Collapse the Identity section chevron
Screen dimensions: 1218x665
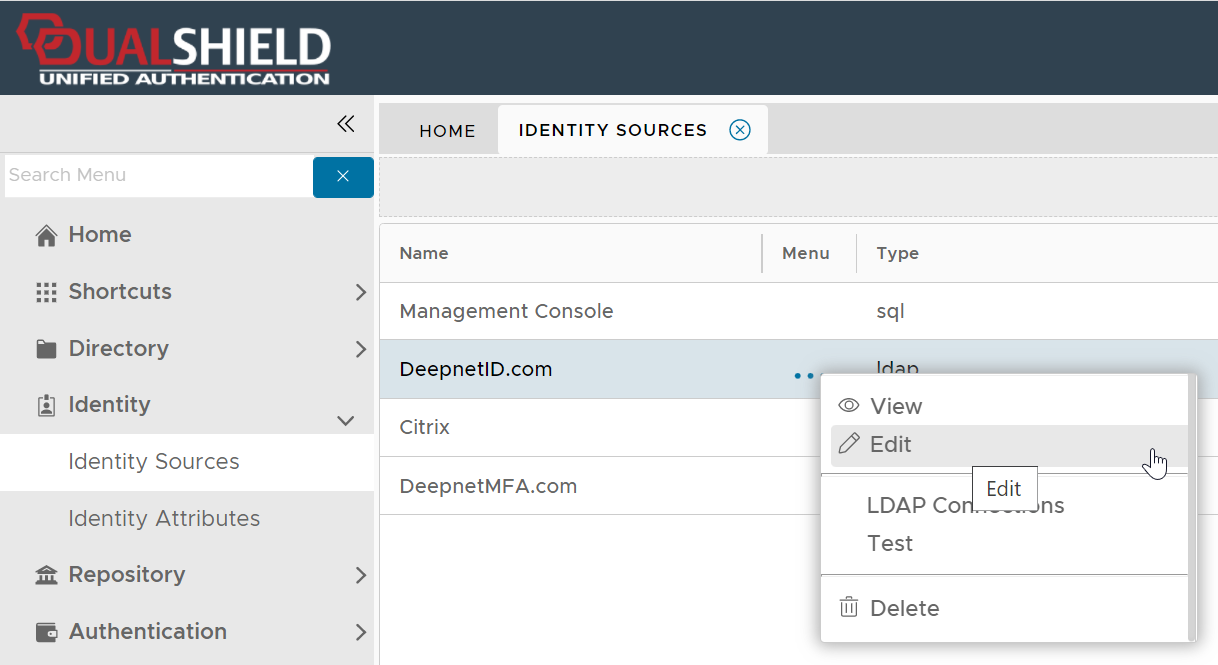click(x=346, y=421)
